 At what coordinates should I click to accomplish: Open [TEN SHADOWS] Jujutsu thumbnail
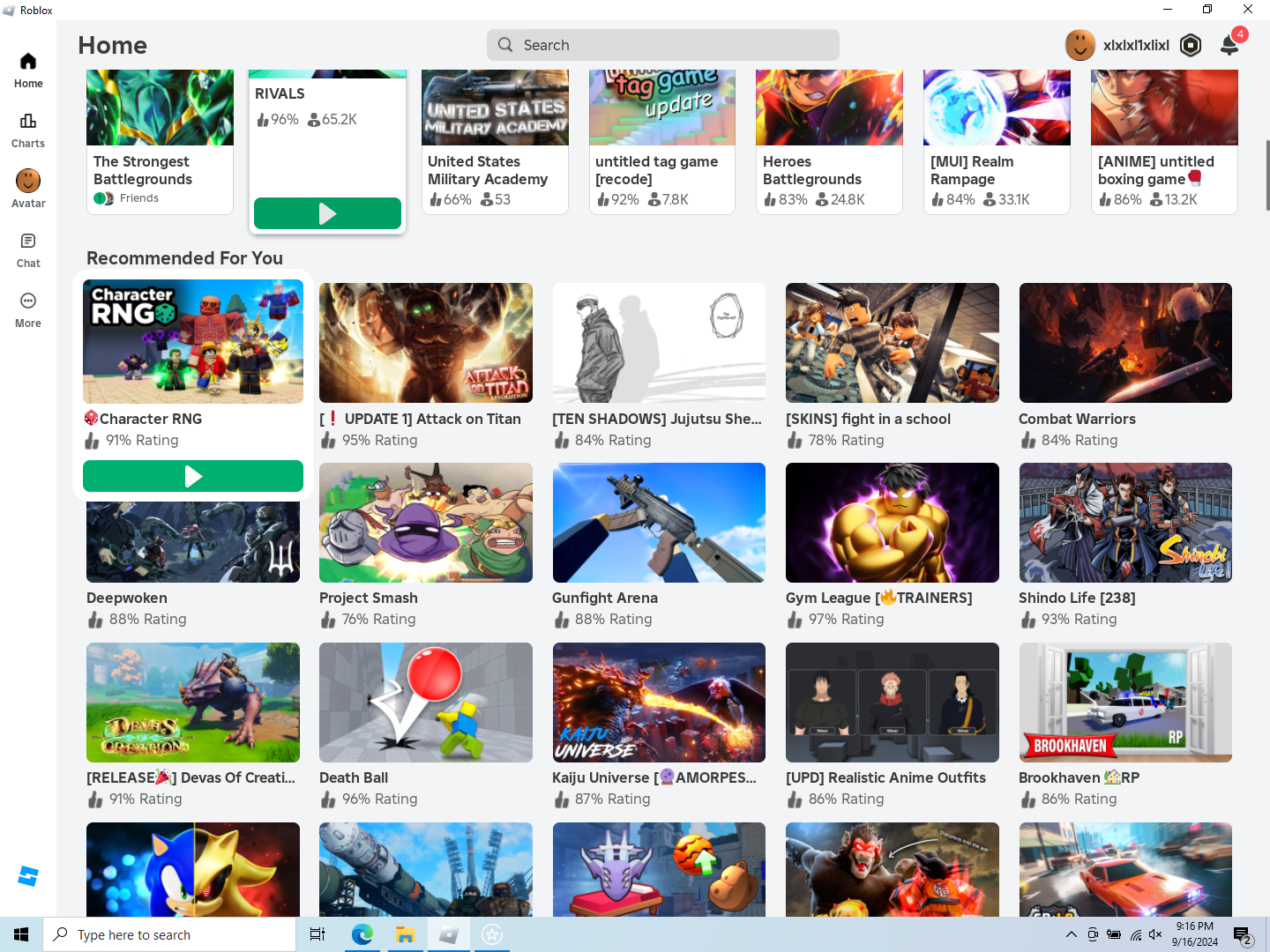tap(659, 343)
